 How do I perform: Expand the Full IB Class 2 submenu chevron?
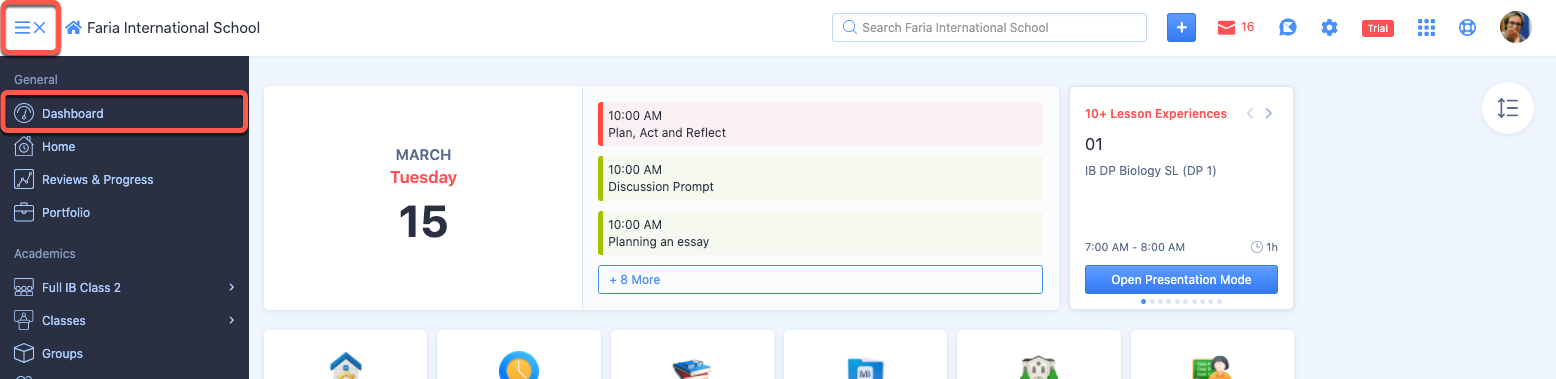point(231,287)
